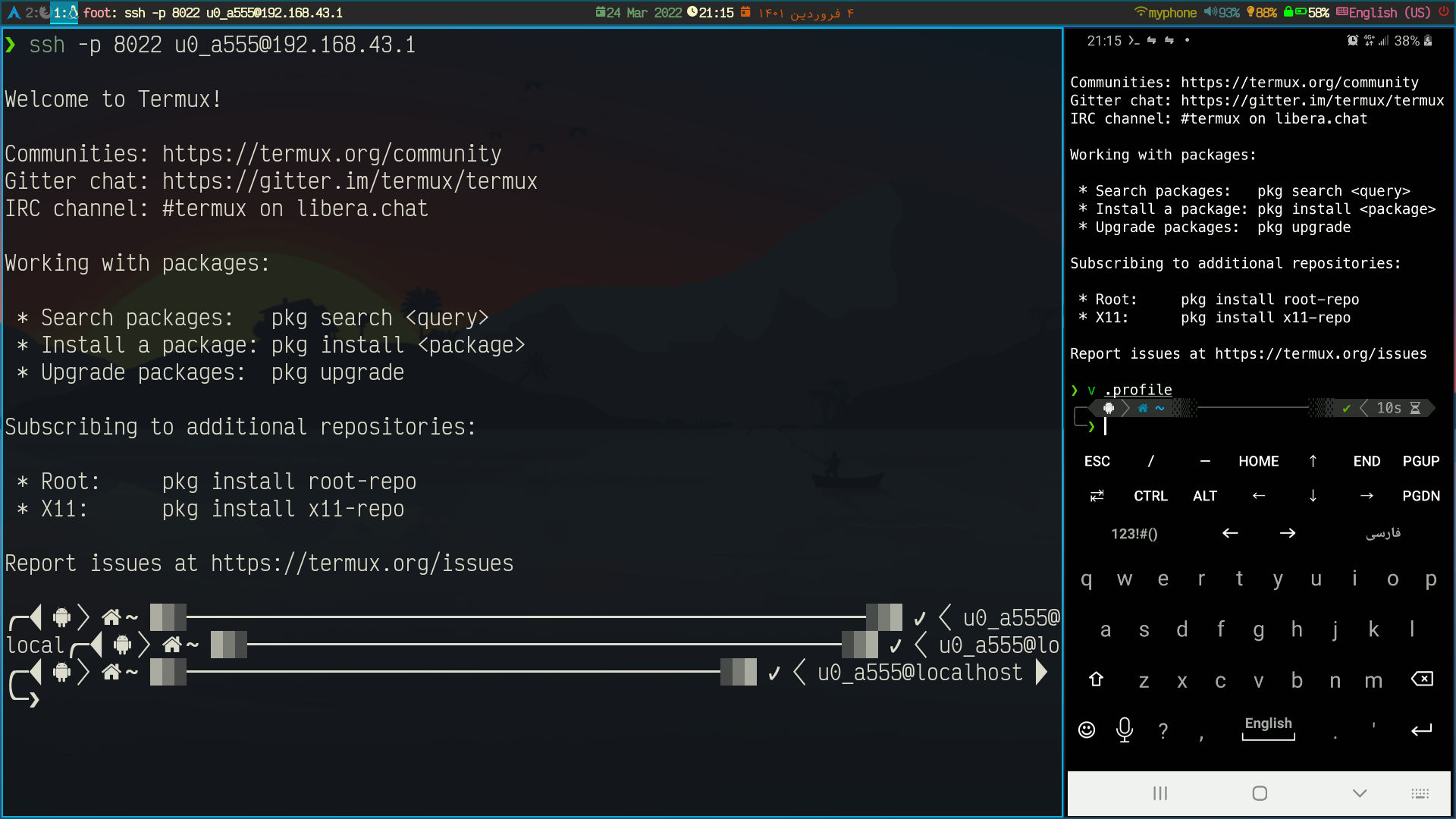Viewport: 1456px width, 819px height.
Task: Tap the keyboard switcher icon
Action: point(1420,793)
